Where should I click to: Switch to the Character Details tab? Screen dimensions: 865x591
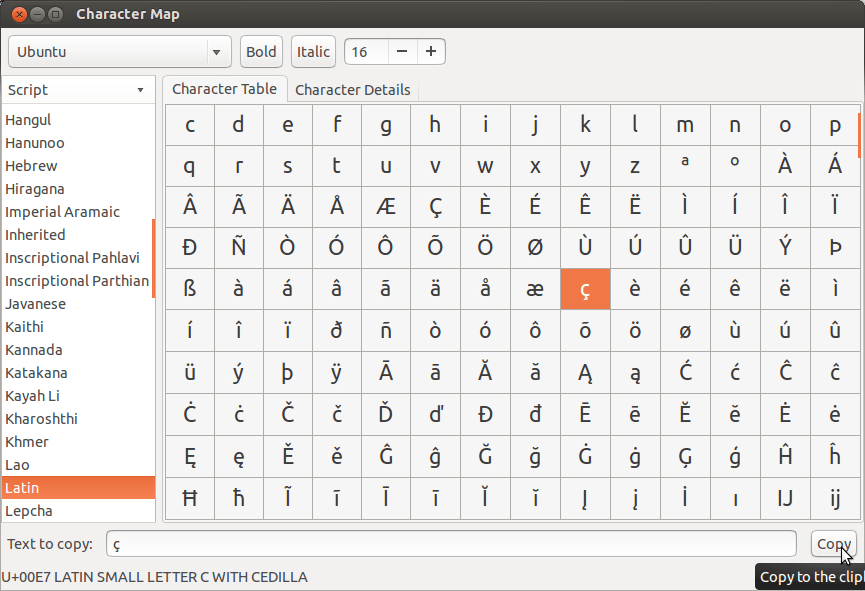[x=353, y=89]
